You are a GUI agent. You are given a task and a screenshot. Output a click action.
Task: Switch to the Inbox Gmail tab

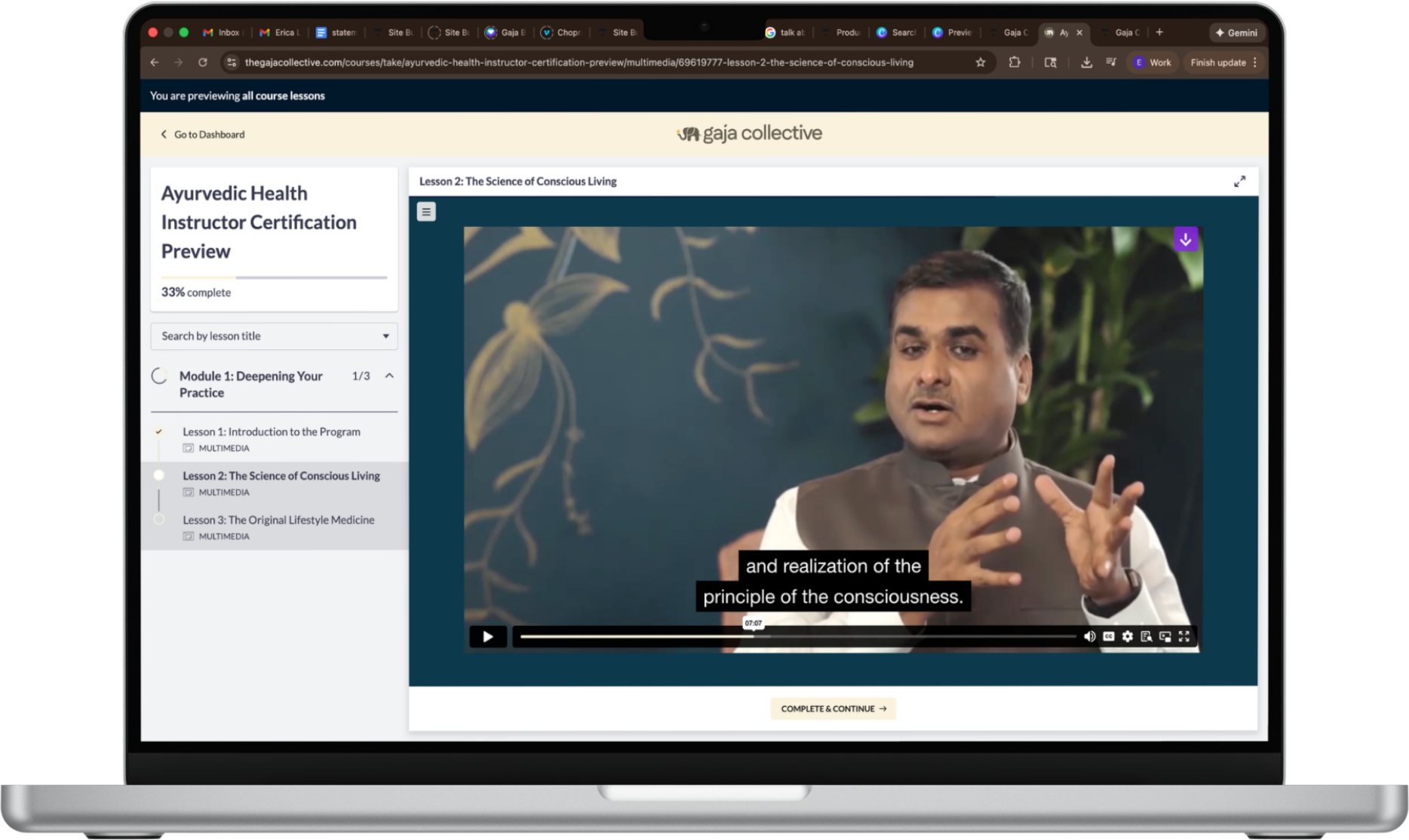point(221,32)
